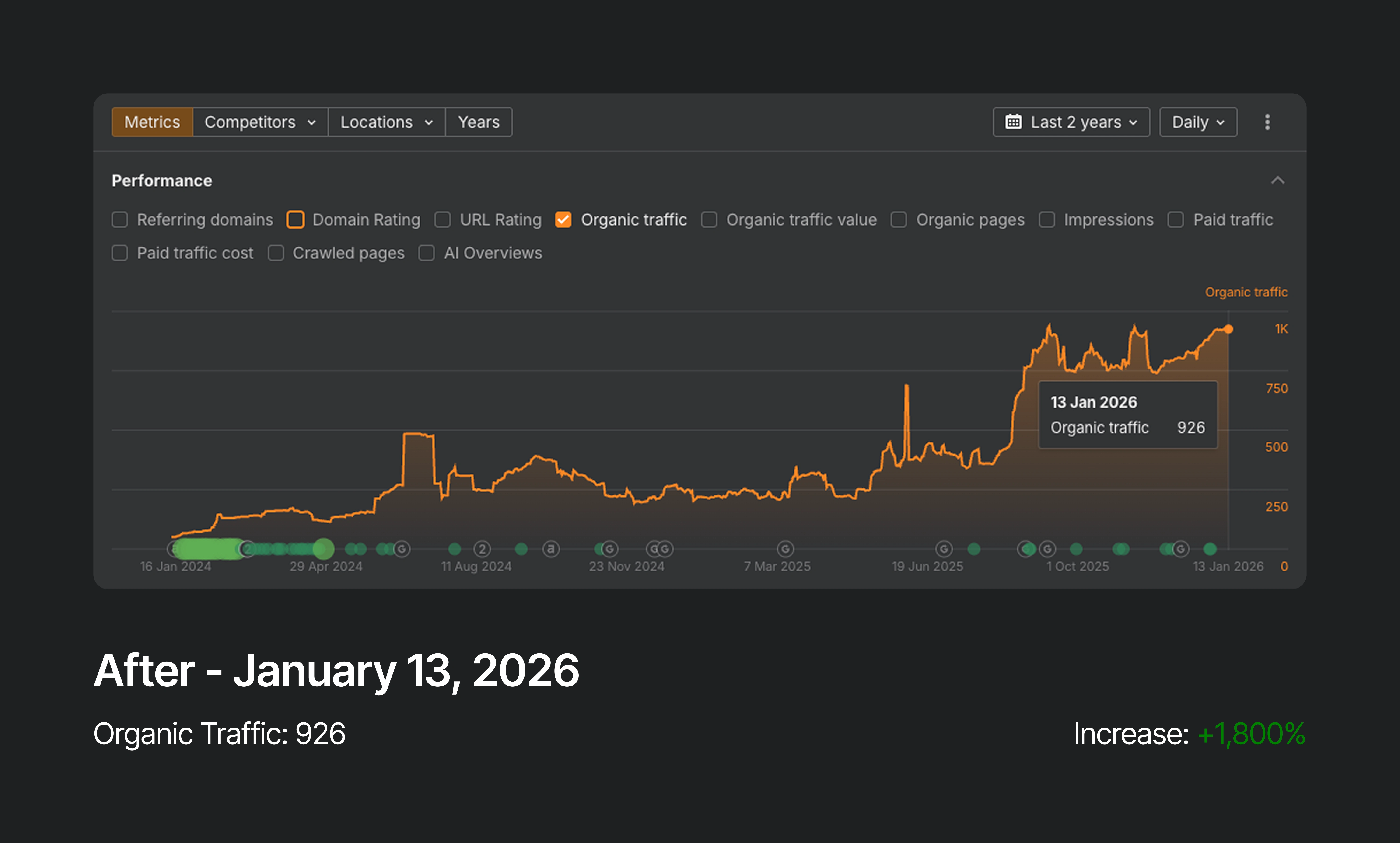Screen dimensions: 1400x843
Task: Click the 'a' annotation marker on timeline
Action: [551, 549]
